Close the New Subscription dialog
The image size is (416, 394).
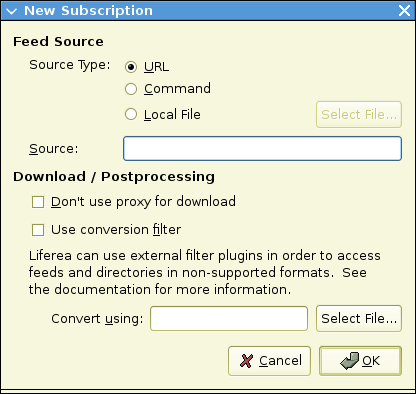[404, 11]
